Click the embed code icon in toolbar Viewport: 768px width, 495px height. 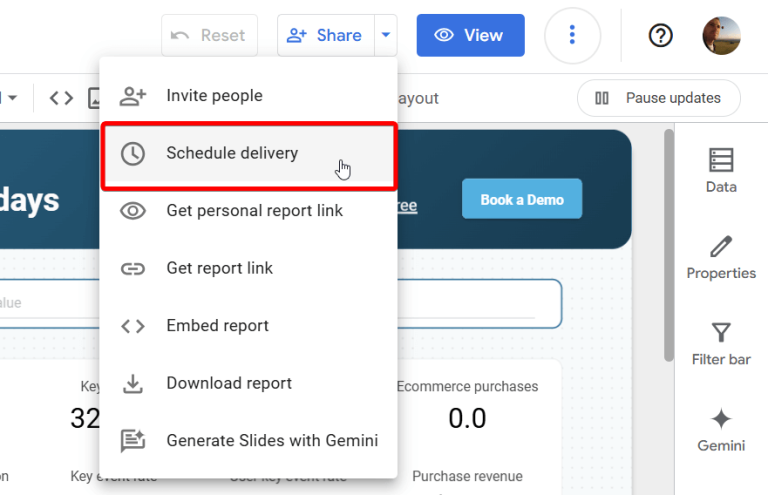pyautogui.click(x=62, y=98)
